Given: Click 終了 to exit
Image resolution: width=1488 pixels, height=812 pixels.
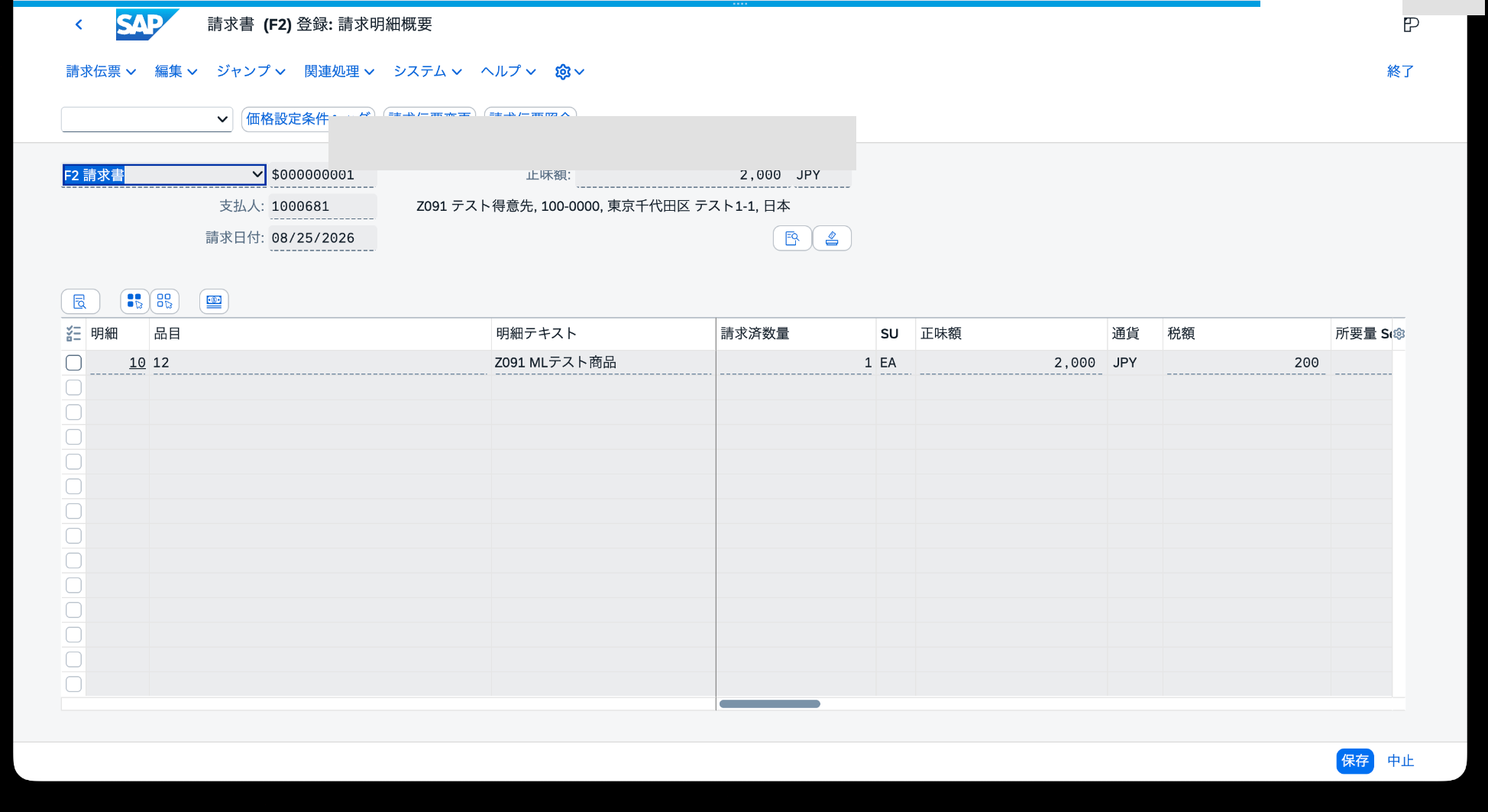Looking at the screenshot, I should 1400,72.
